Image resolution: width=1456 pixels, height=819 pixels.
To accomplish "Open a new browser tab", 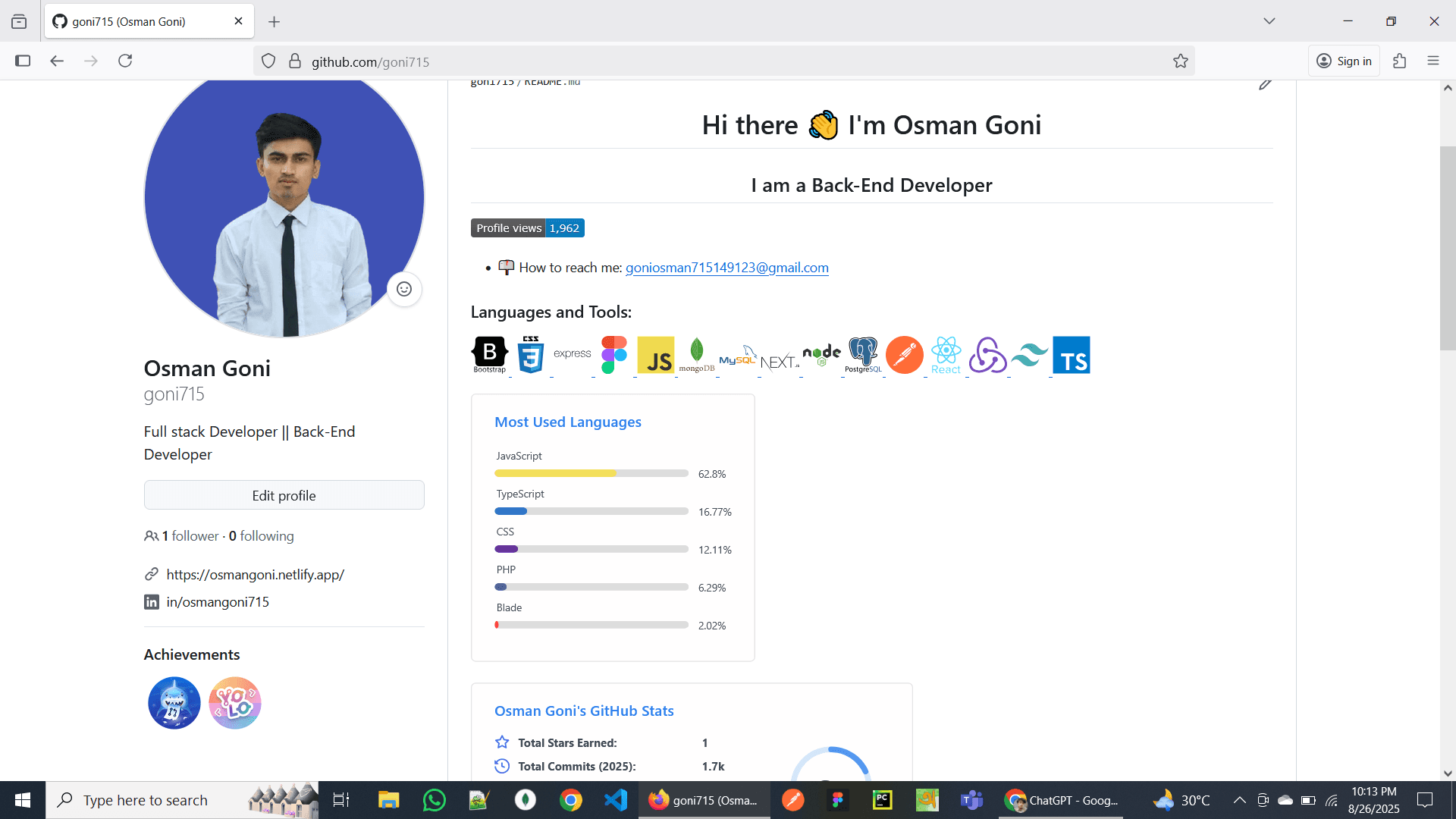I will click(x=275, y=22).
